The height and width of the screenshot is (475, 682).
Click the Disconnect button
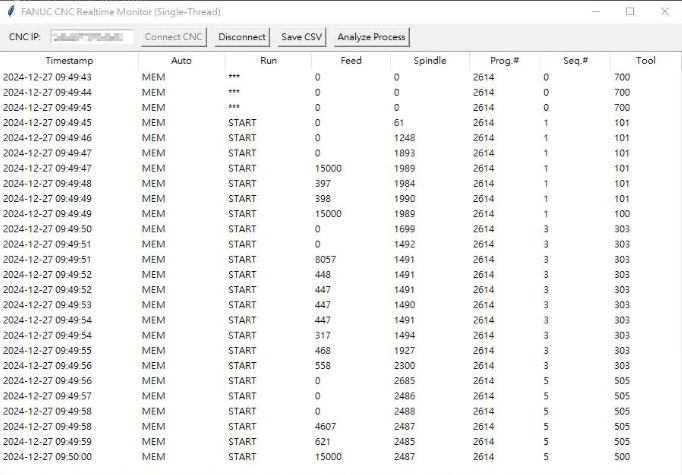(x=242, y=37)
